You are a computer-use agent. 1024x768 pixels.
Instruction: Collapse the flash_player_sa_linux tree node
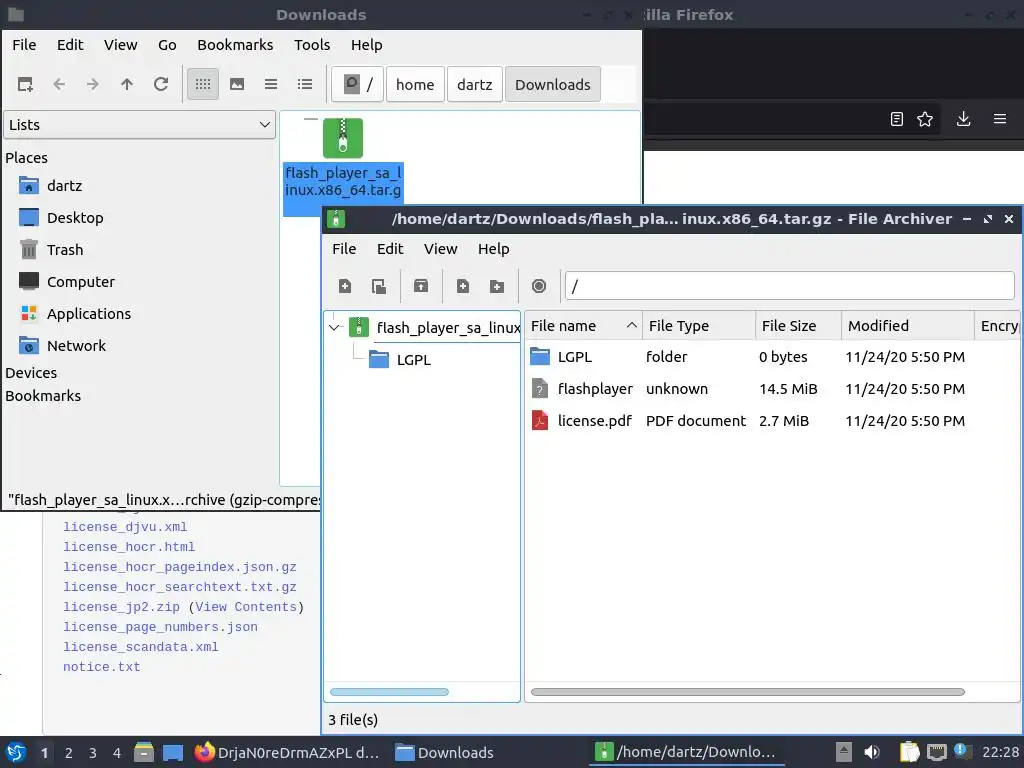(334, 327)
